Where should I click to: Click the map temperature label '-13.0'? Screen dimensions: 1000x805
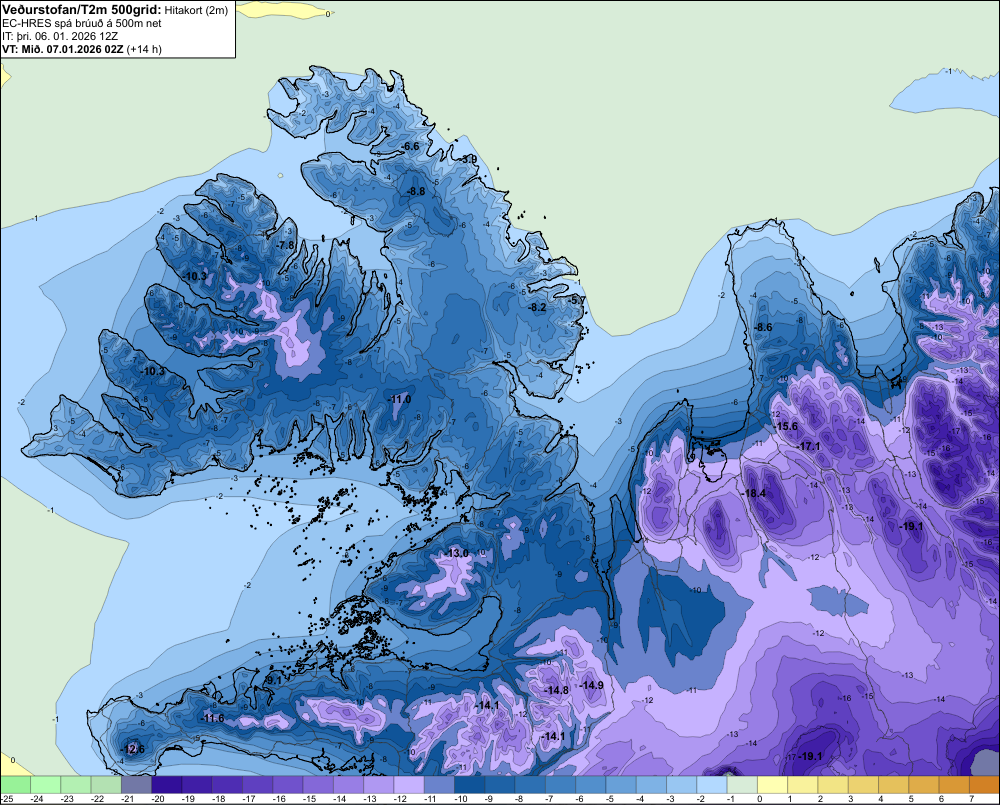pos(457,553)
